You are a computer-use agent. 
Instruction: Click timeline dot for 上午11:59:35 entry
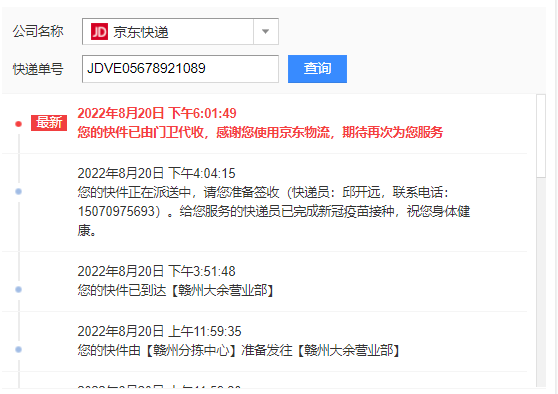tap(19, 350)
